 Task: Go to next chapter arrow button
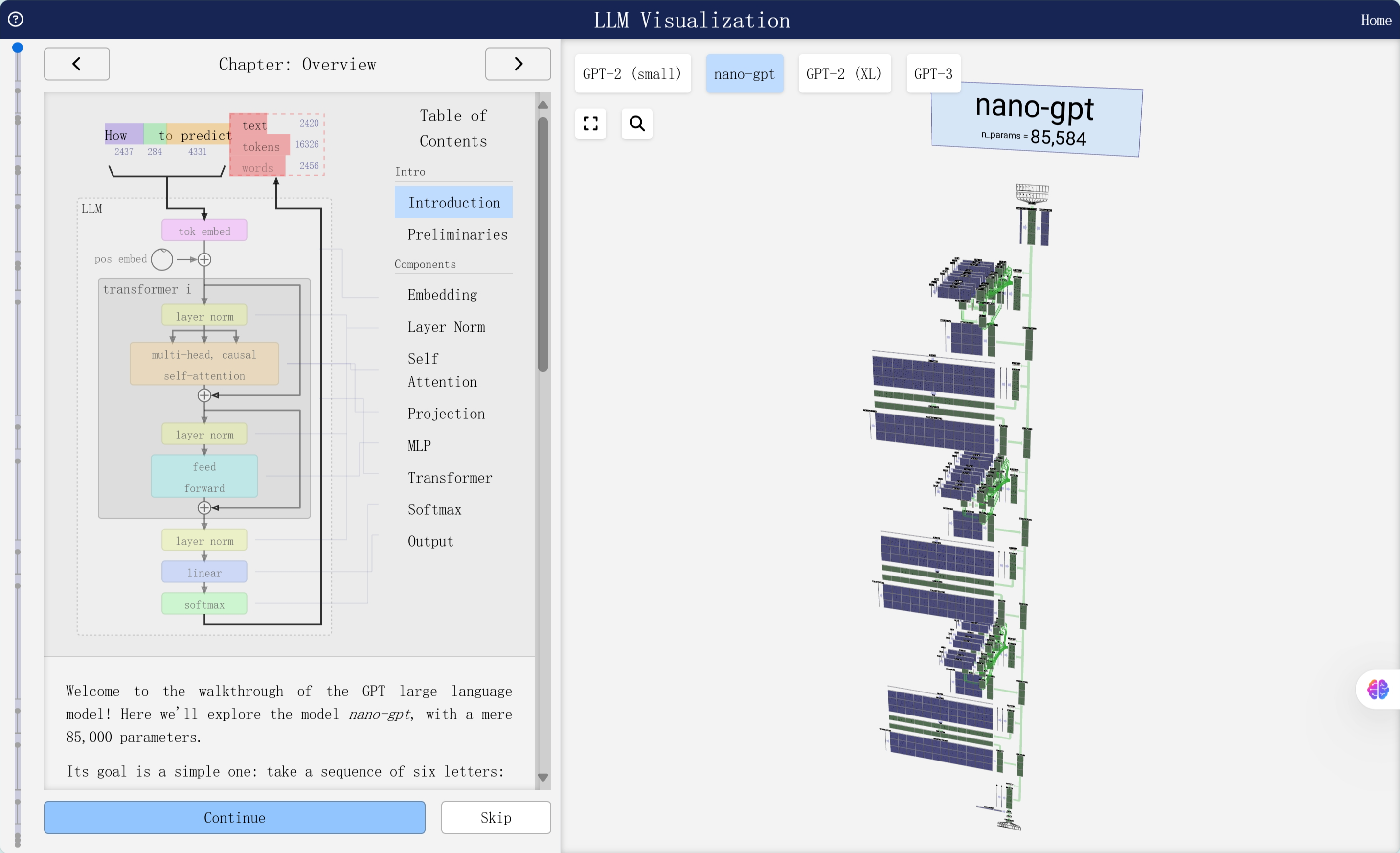click(x=518, y=64)
